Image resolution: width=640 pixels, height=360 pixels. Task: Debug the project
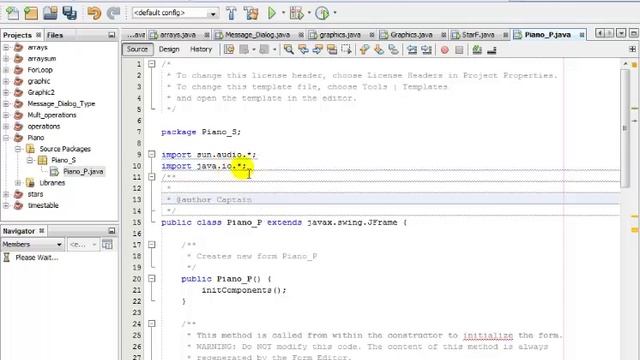pyautogui.click(x=296, y=13)
